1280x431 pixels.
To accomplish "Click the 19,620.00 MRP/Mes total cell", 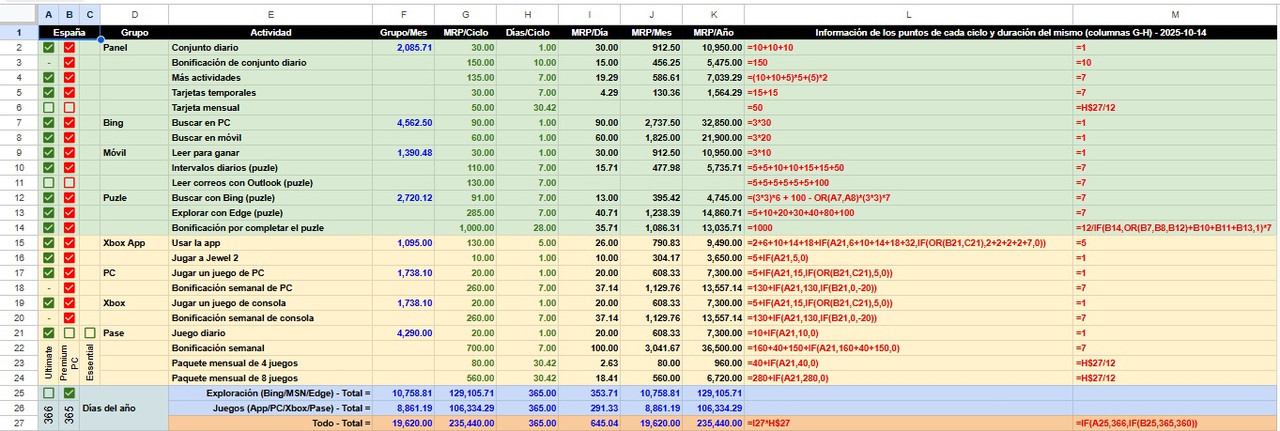I will [x=651, y=423].
